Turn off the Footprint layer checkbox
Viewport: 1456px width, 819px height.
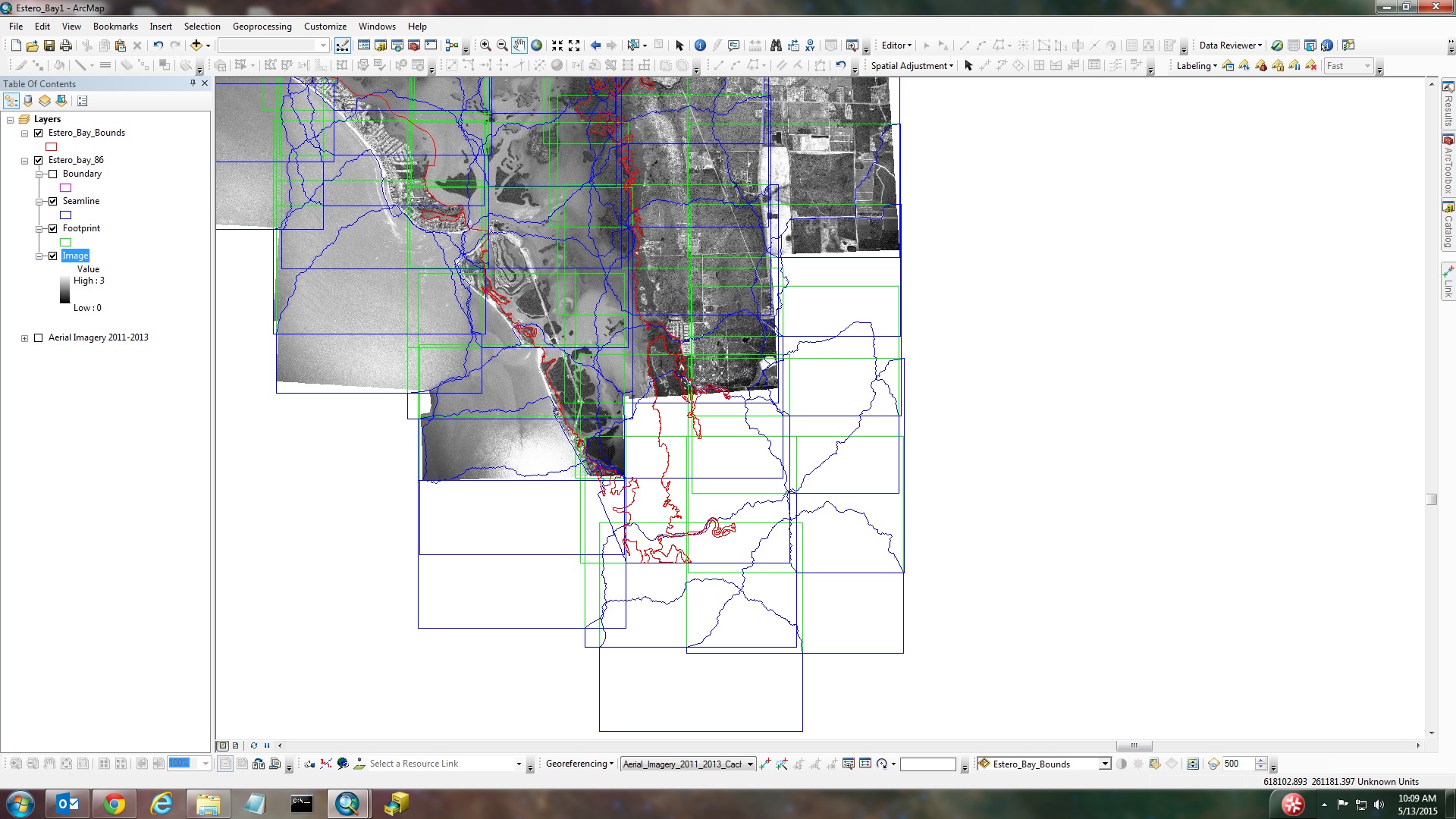pyautogui.click(x=53, y=228)
